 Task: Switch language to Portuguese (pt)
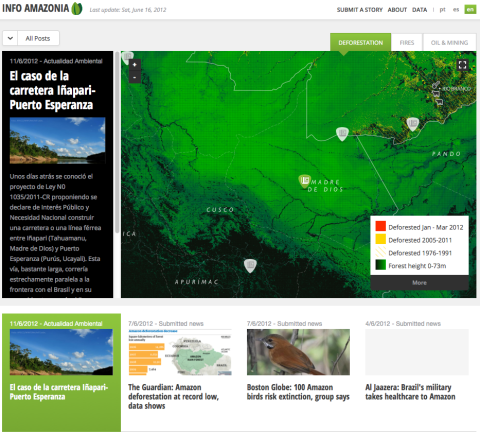[442, 10]
